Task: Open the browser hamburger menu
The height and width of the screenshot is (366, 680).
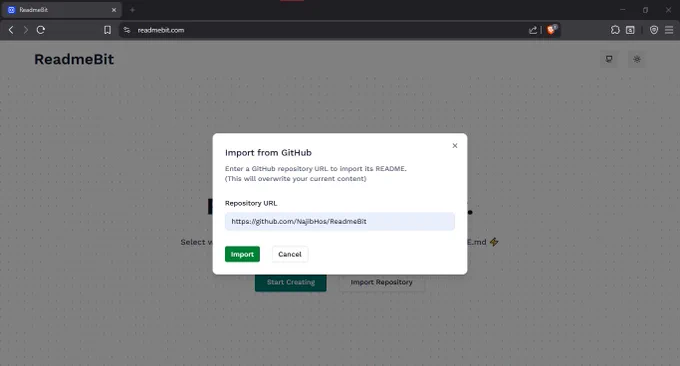Action: (x=669, y=30)
